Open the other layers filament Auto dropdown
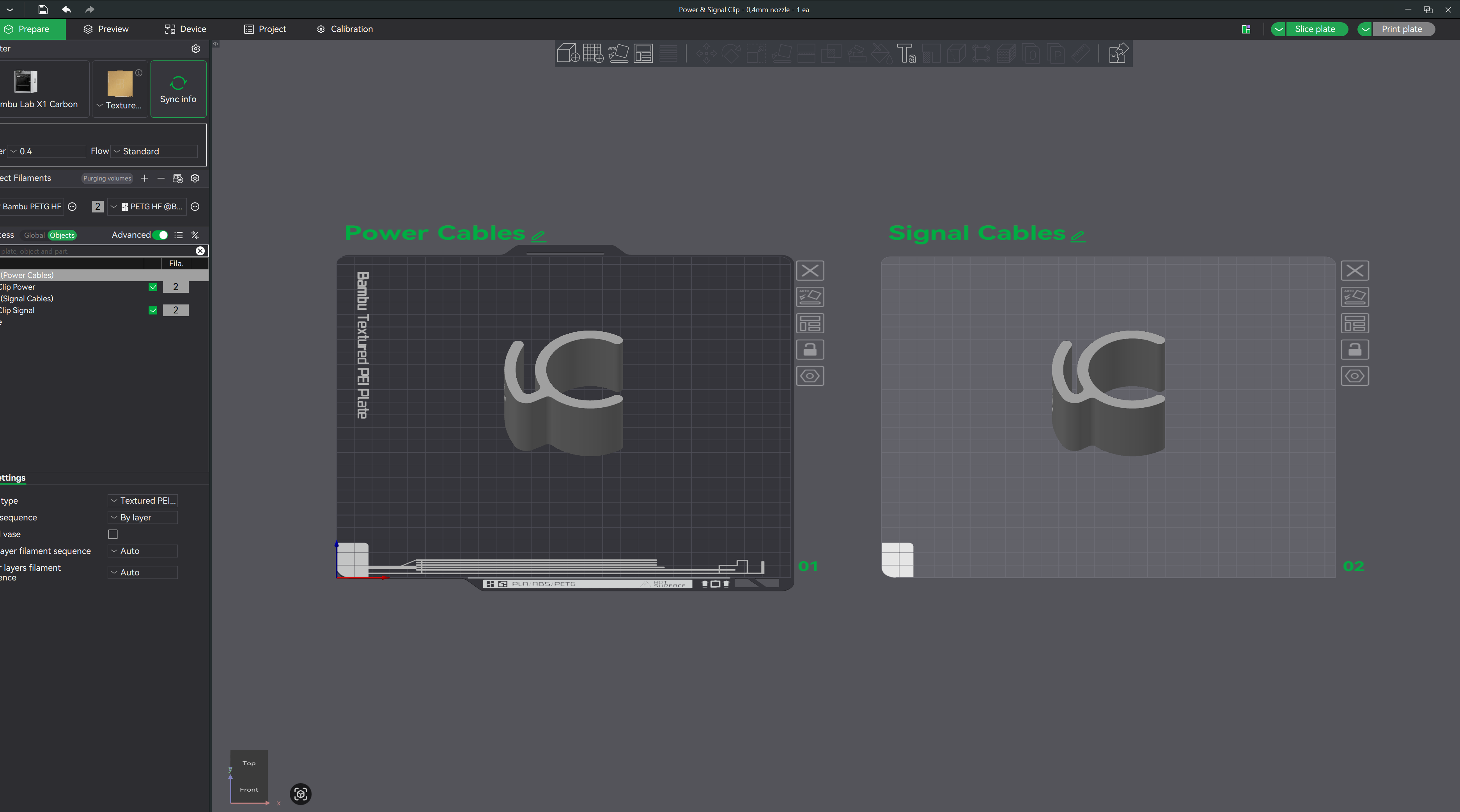 pos(143,572)
